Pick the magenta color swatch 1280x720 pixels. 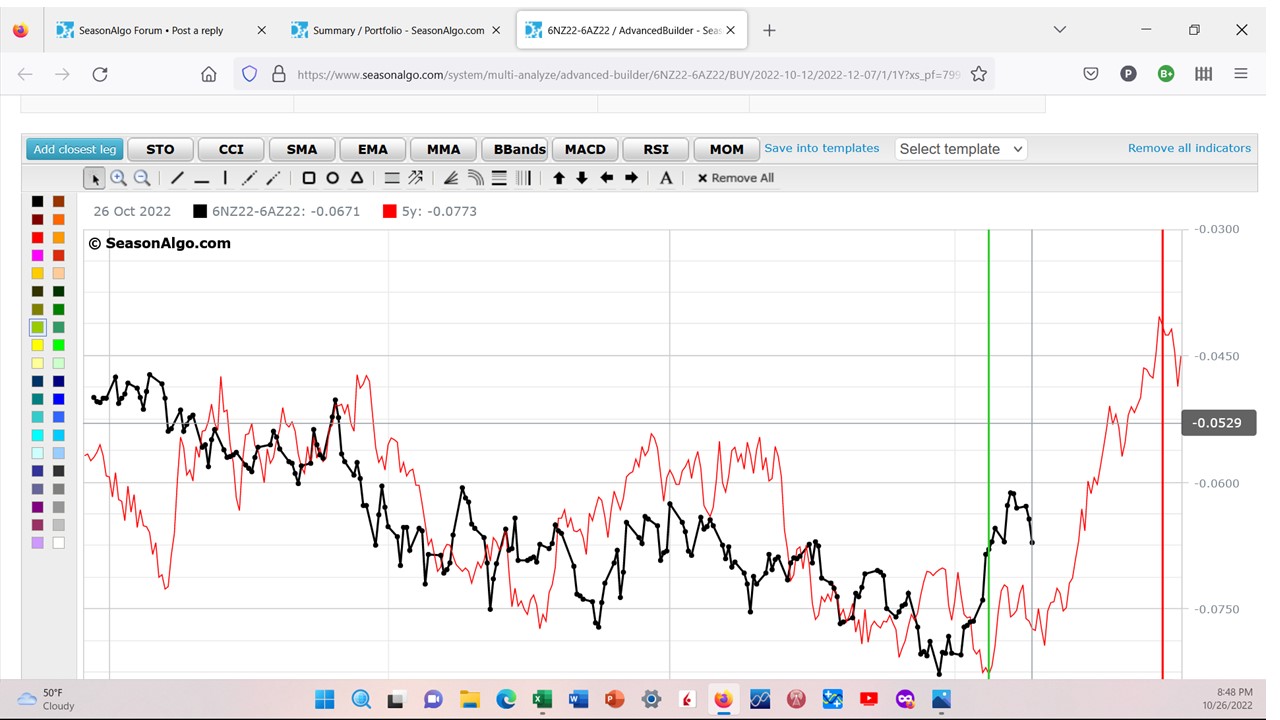click(37, 255)
